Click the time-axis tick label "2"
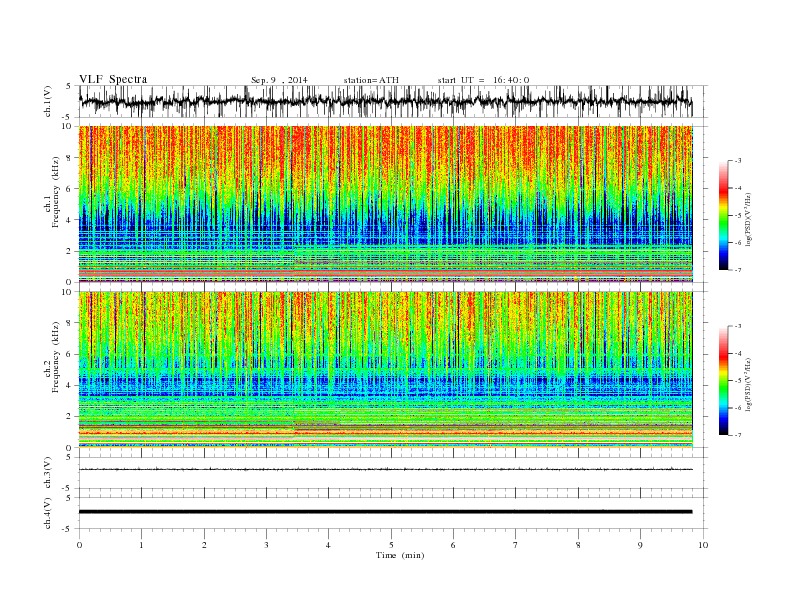Screen dimensions: 792x612 click(204, 545)
